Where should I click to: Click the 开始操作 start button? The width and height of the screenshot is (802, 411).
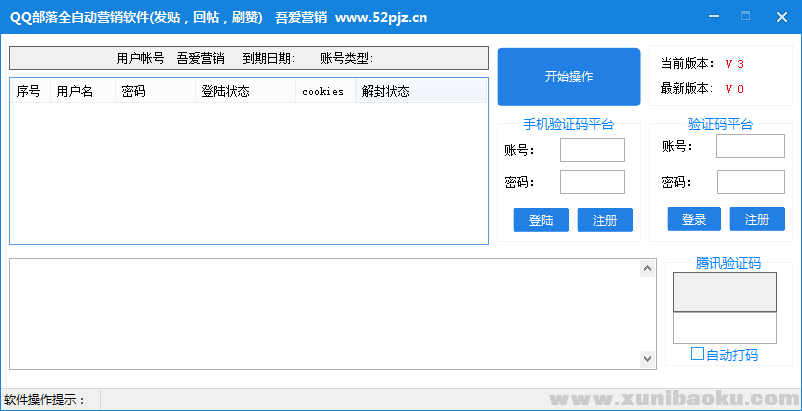click(568, 77)
